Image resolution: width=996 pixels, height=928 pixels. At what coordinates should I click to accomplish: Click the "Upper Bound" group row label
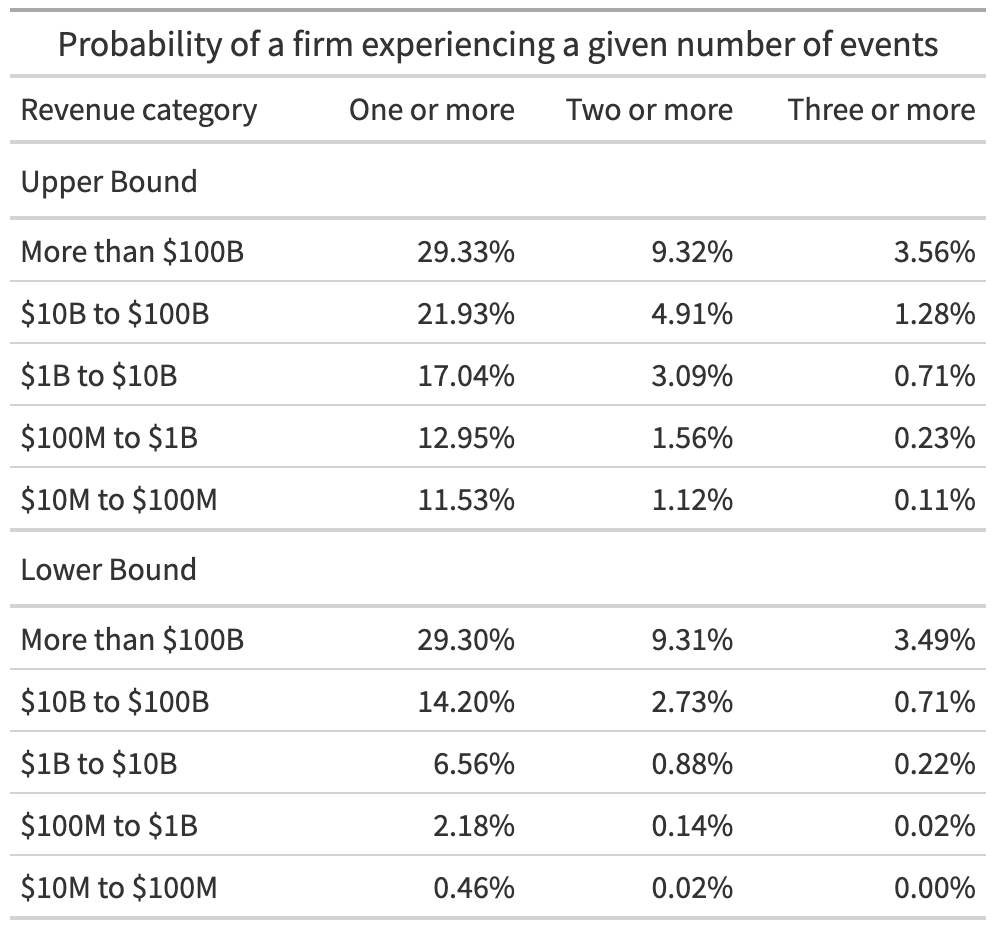point(109,182)
